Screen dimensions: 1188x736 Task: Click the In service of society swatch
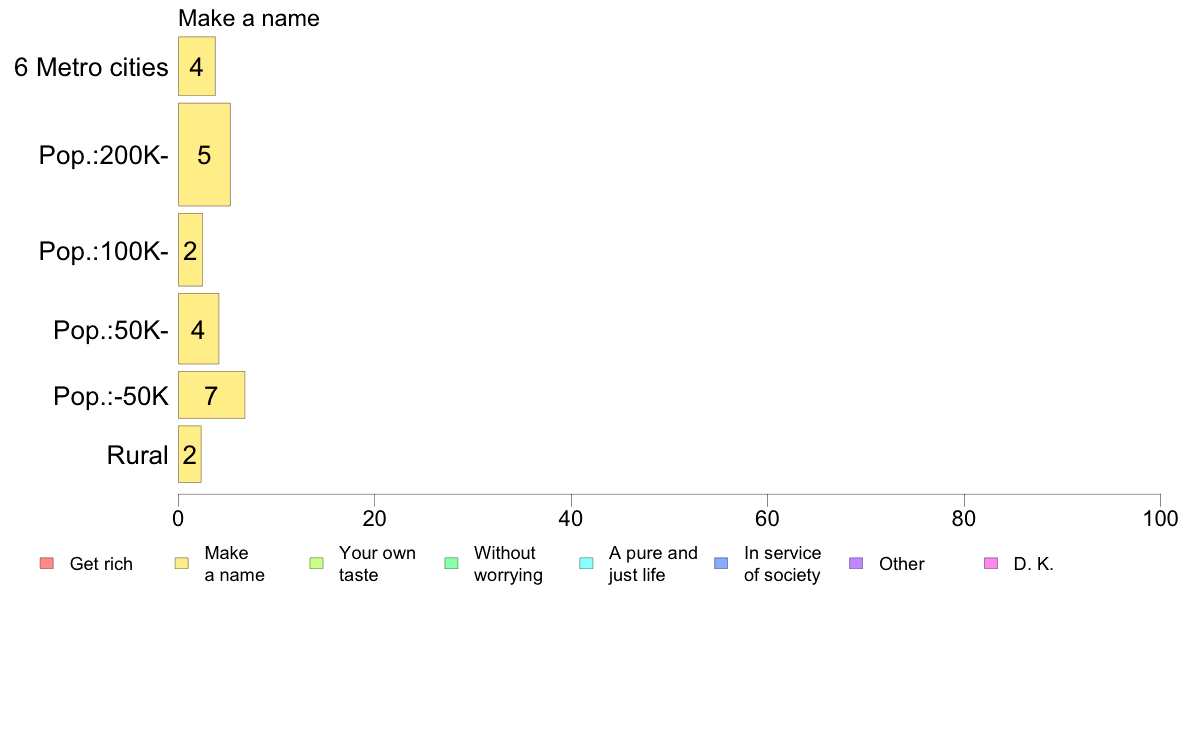721,563
